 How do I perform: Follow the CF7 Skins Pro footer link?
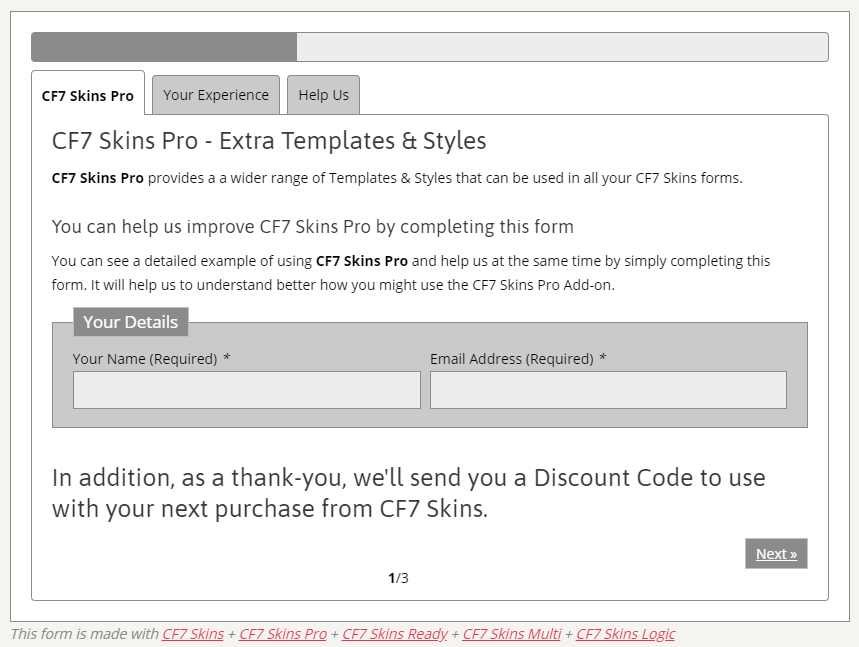(283, 634)
